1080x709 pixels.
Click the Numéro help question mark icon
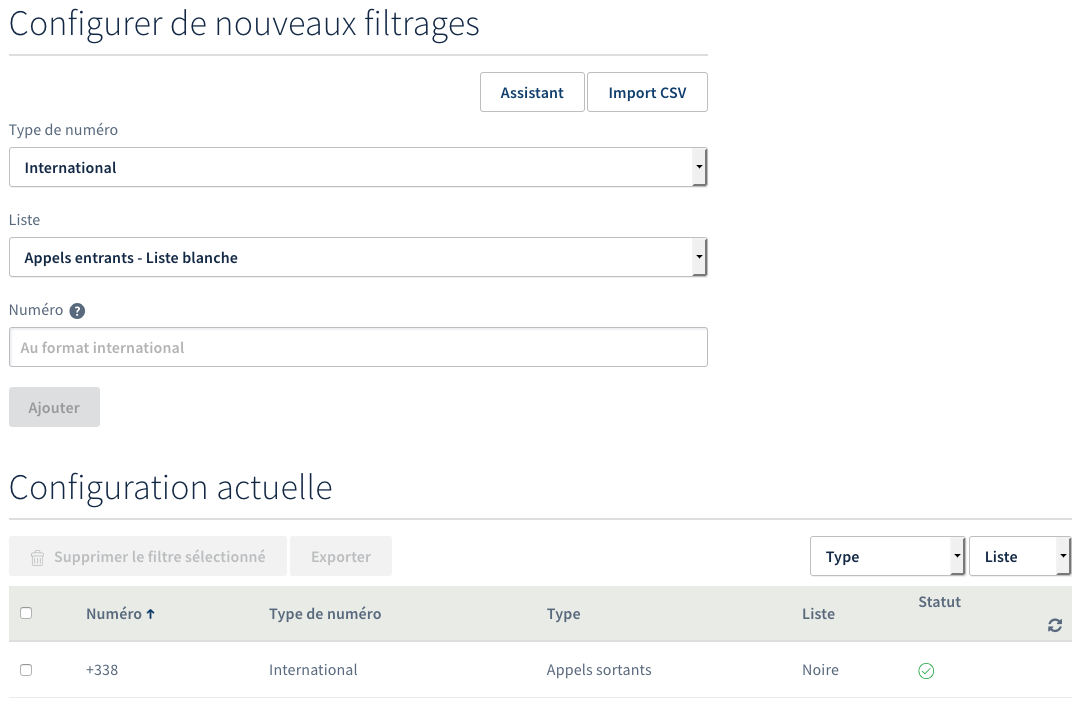click(x=77, y=310)
